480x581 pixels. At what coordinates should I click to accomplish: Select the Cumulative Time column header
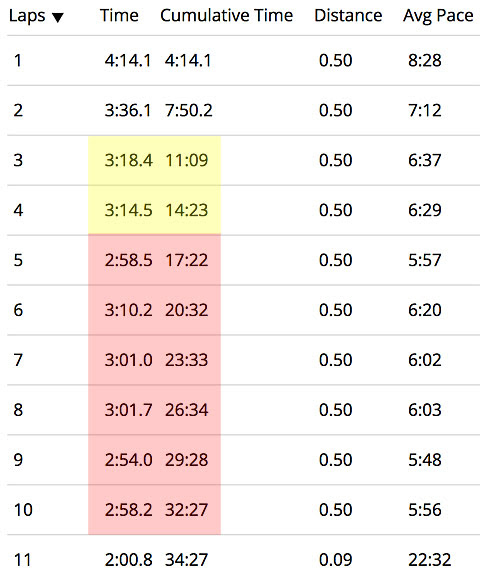pyautogui.click(x=226, y=16)
